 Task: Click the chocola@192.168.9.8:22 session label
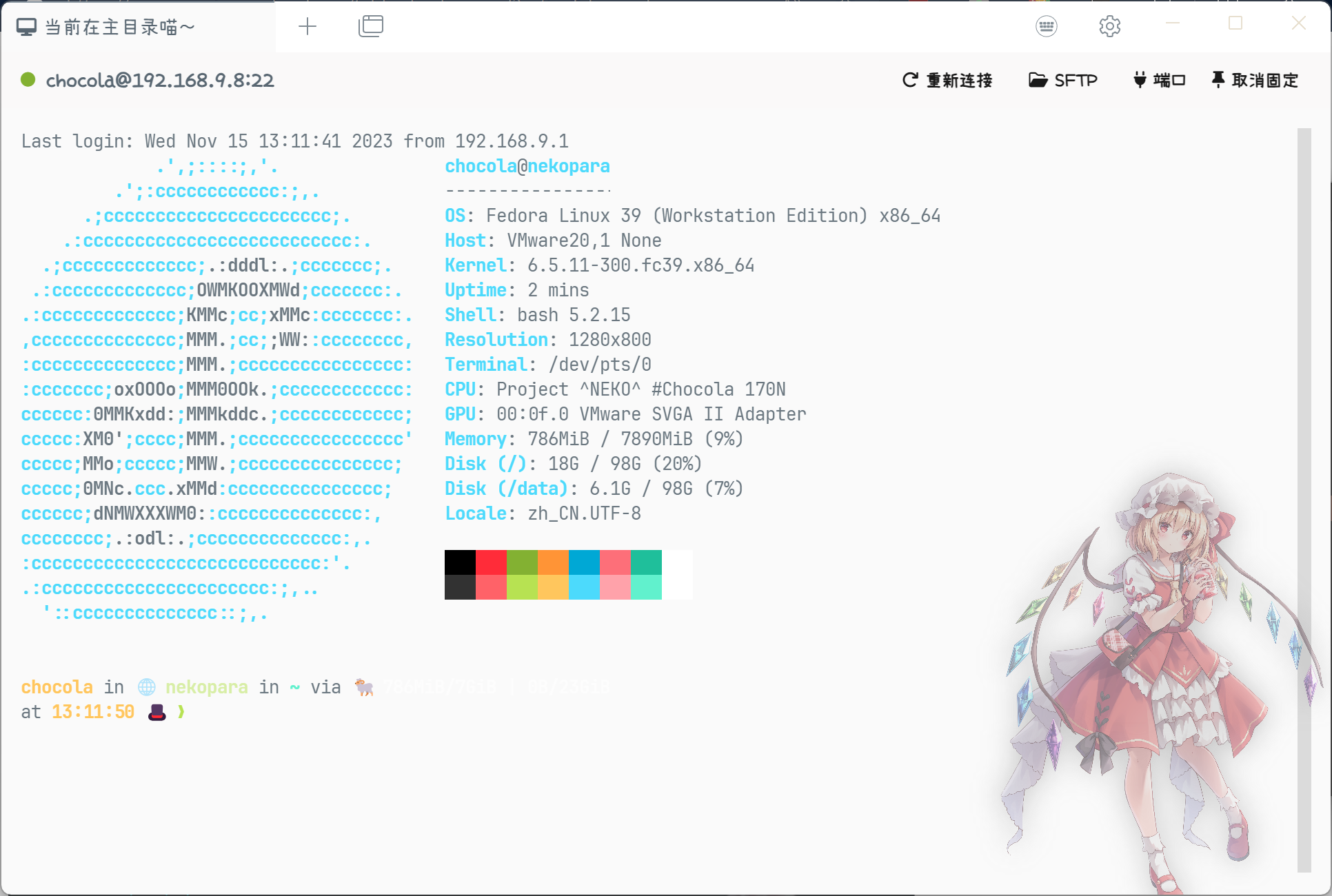(160, 80)
